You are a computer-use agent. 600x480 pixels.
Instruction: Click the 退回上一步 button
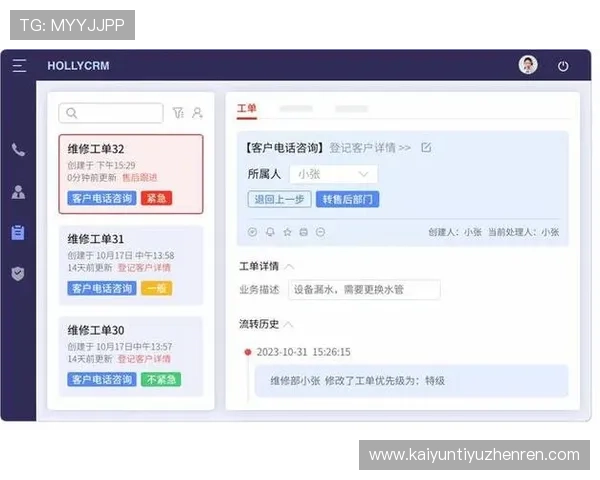(279, 199)
